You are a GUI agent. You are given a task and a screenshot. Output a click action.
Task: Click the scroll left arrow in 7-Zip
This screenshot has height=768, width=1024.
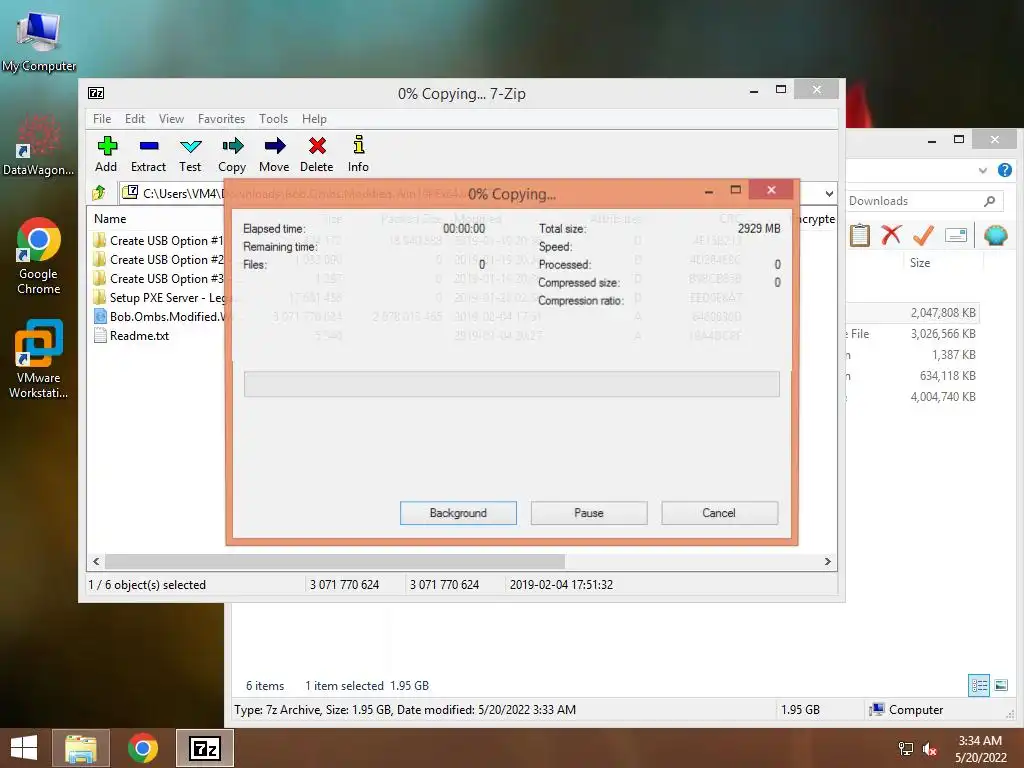click(x=96, y=562)
